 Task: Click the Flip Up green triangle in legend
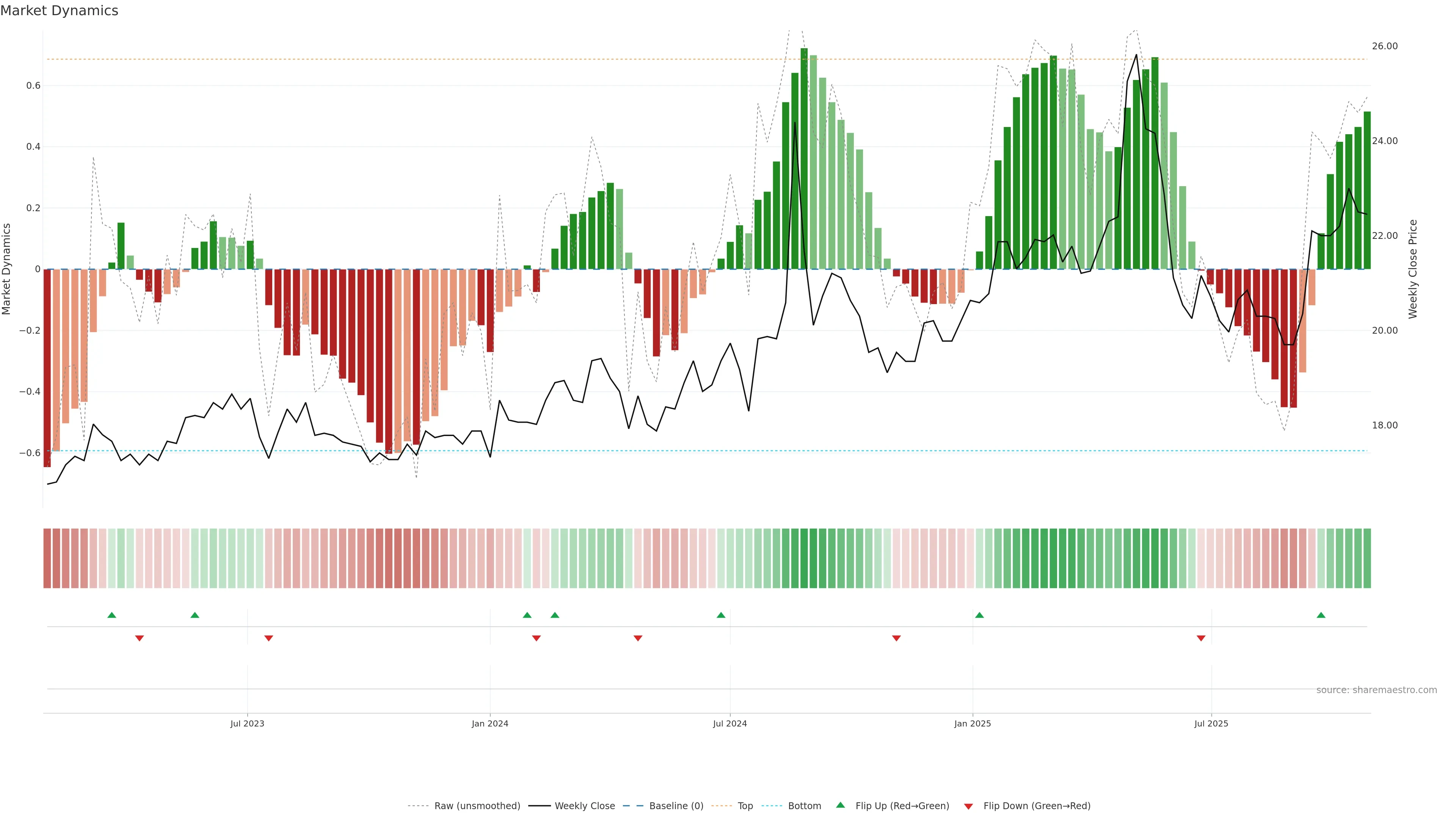841,805
